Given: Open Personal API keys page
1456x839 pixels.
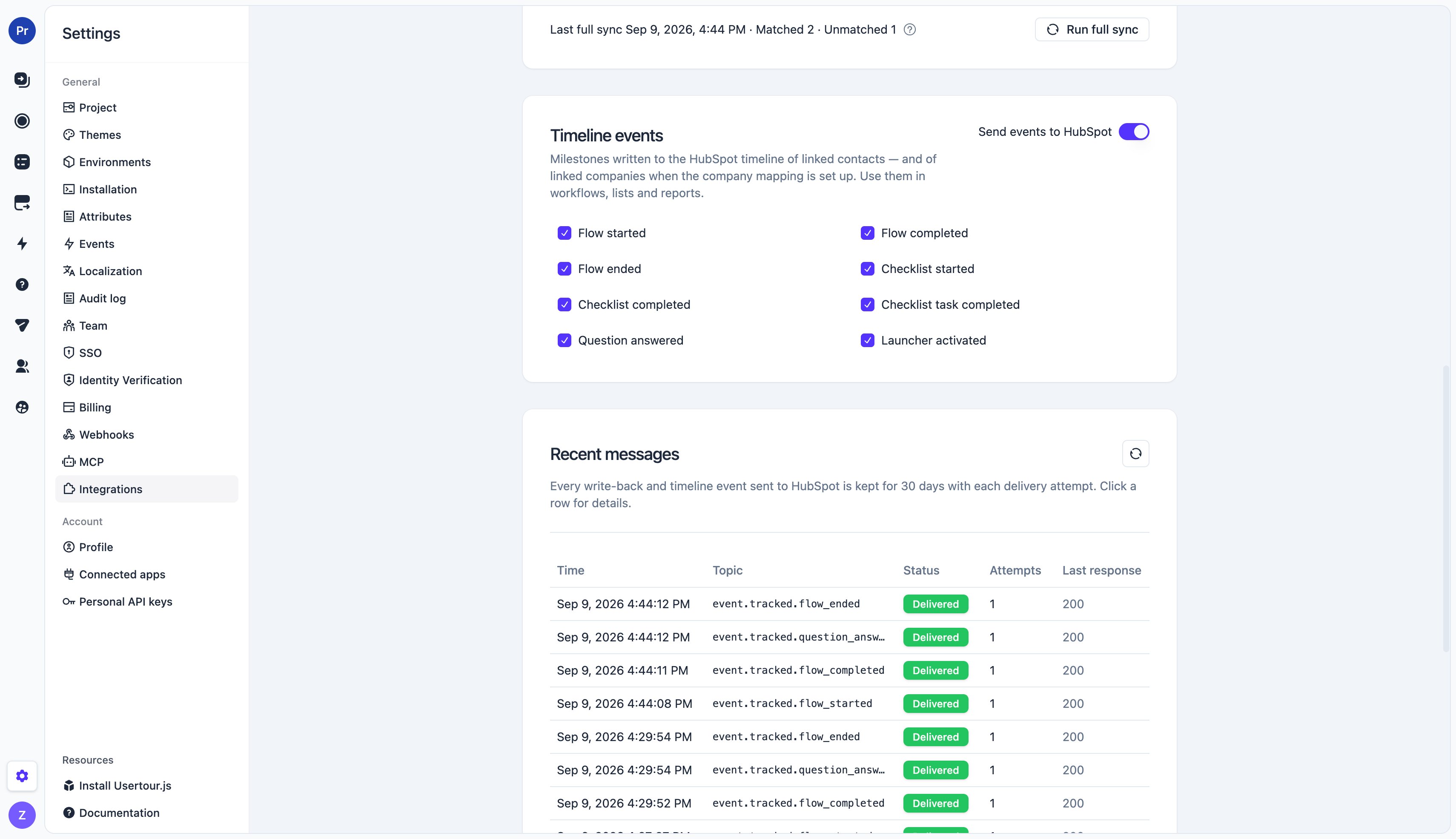Looking at the screenshot, I should pos(146,602).
